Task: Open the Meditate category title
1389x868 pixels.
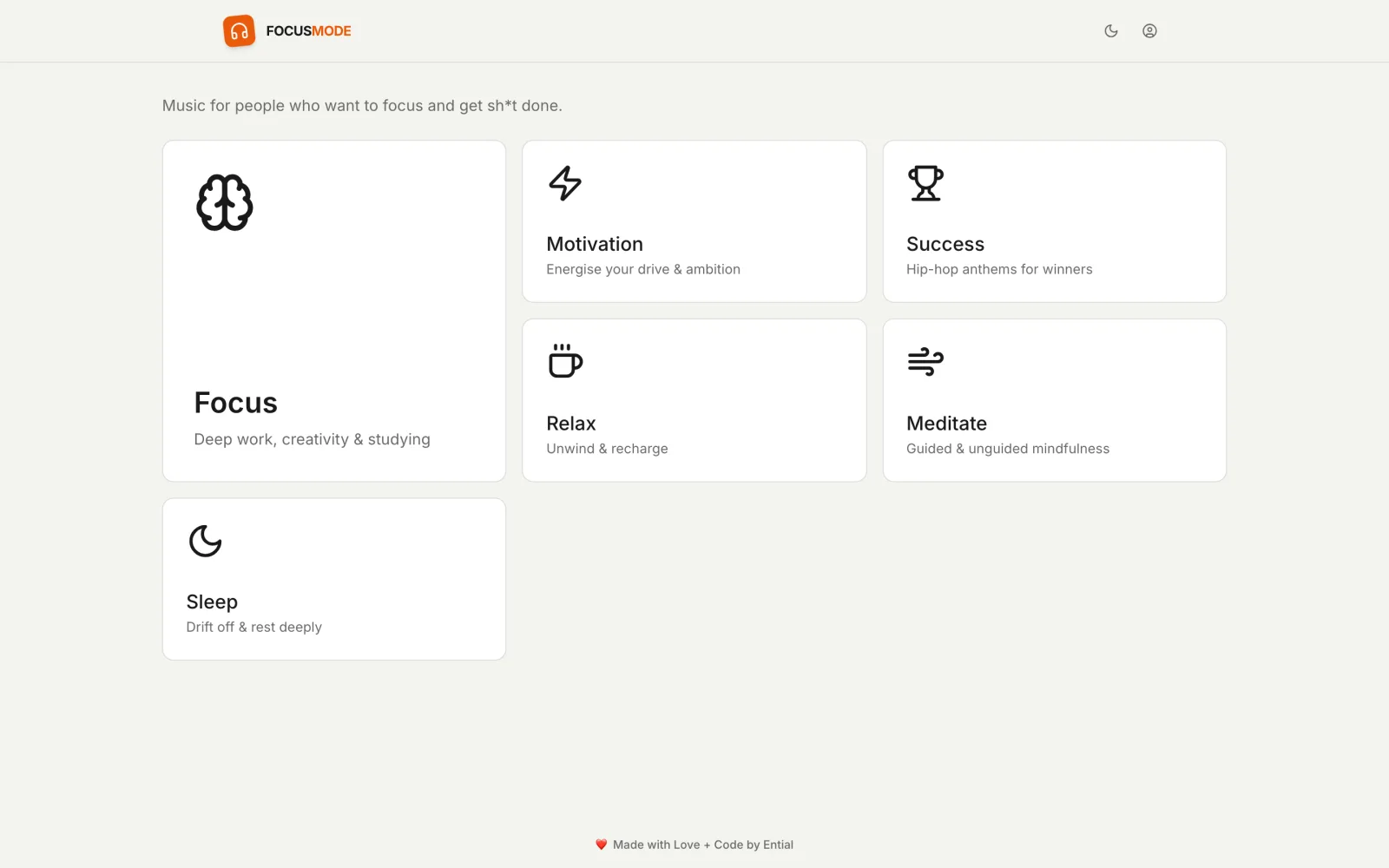Action: pos(946,424)
